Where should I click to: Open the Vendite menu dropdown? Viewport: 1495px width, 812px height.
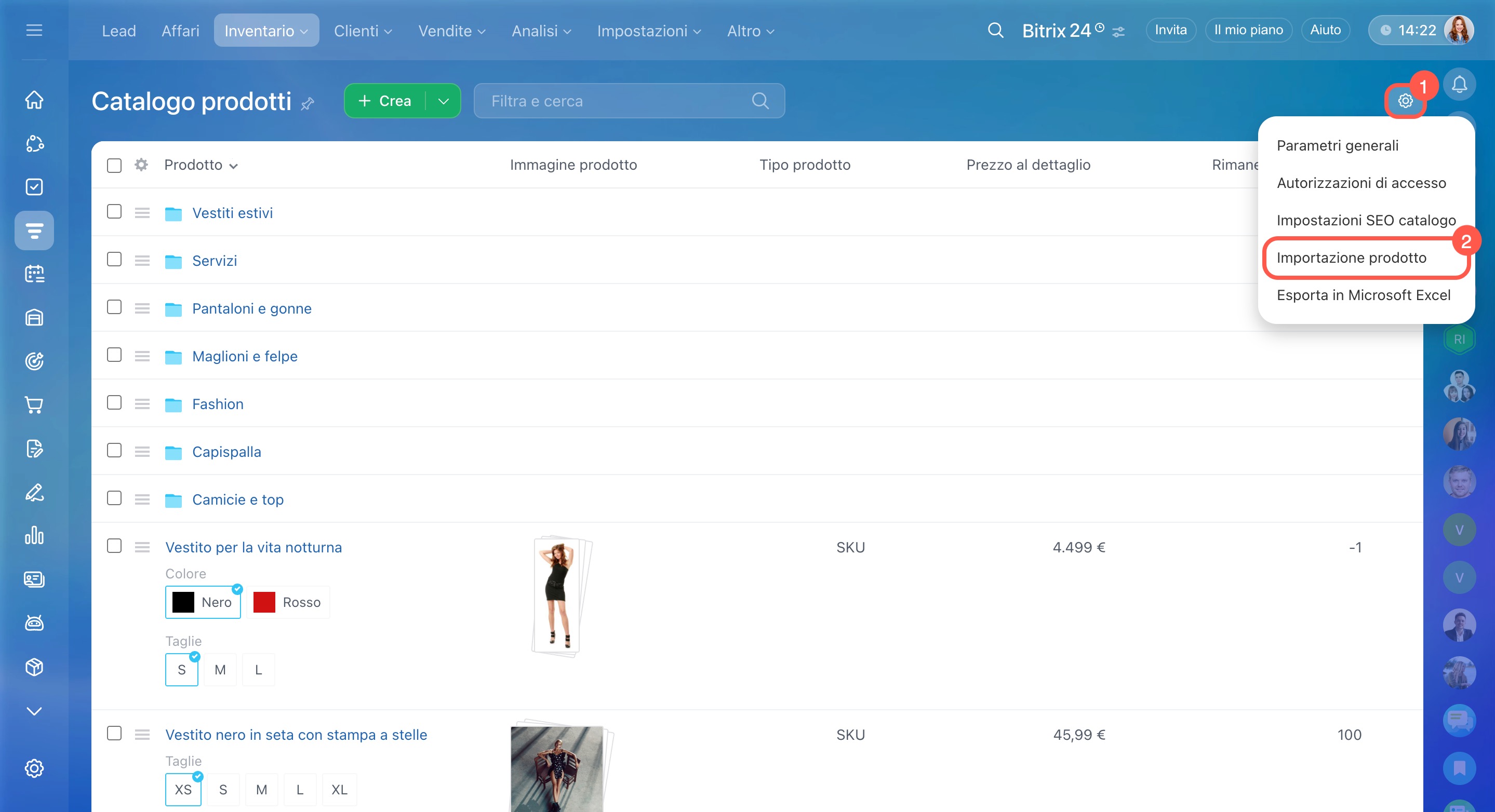point(451,31)
